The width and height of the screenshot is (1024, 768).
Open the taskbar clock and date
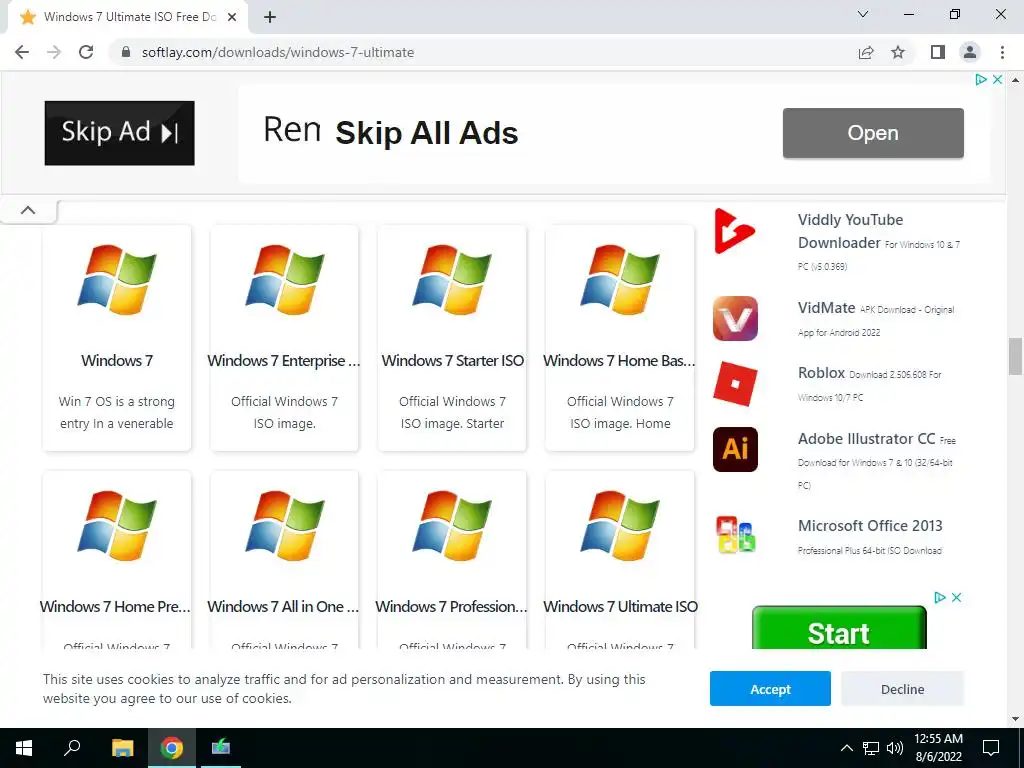click(938, 748)
